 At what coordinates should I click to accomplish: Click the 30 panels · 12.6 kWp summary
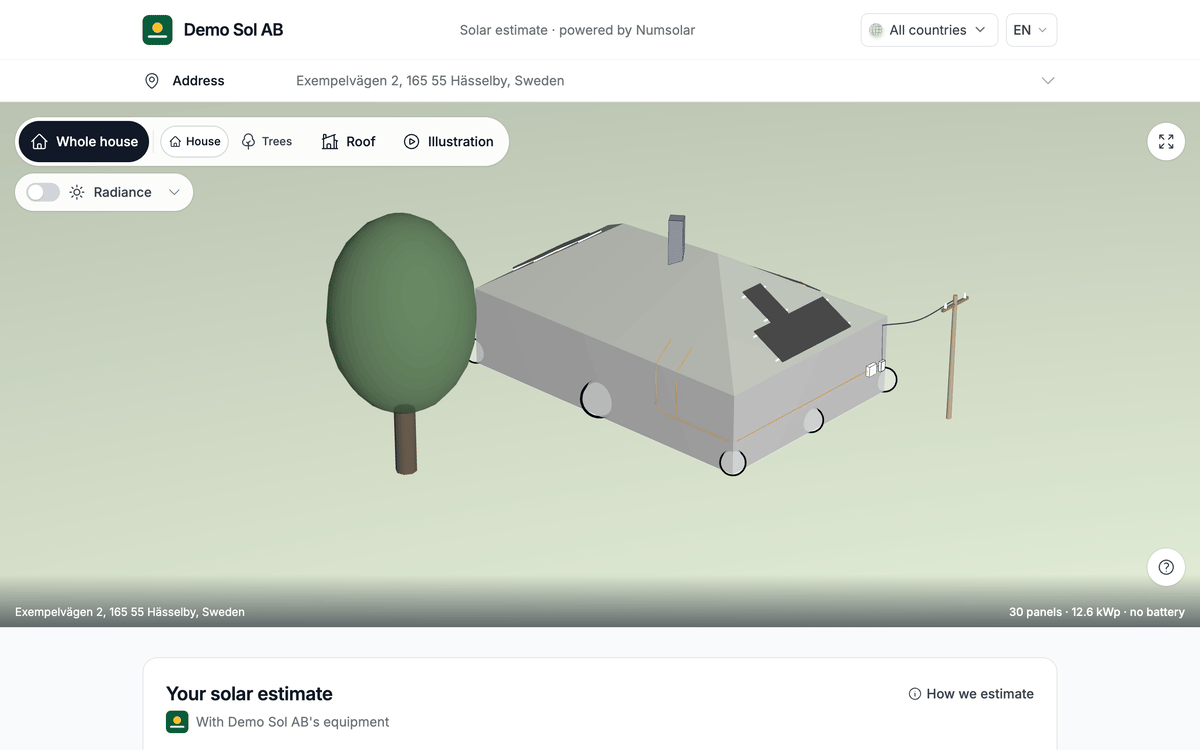1097,612
